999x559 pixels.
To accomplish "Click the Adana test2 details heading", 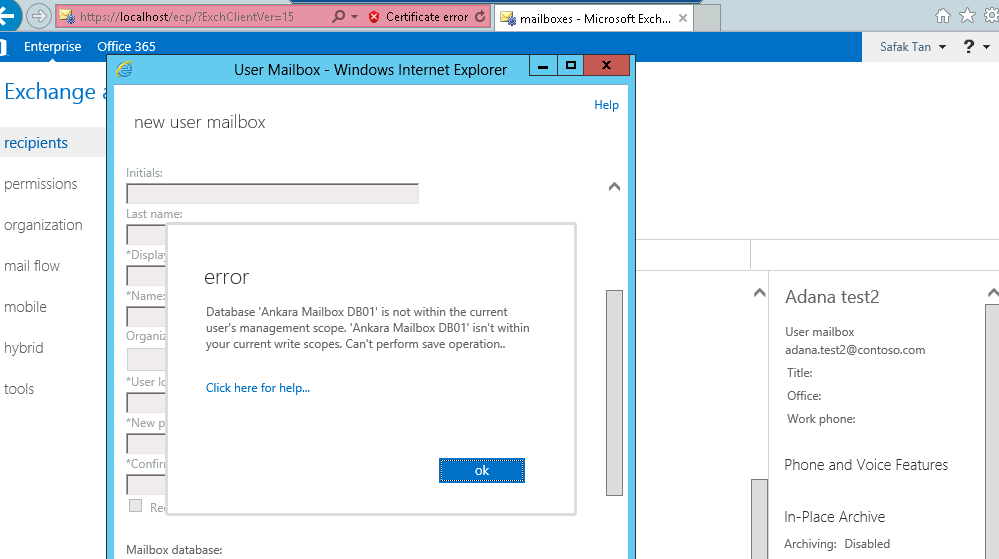I will pyautogui.click(x=831, y=297).
